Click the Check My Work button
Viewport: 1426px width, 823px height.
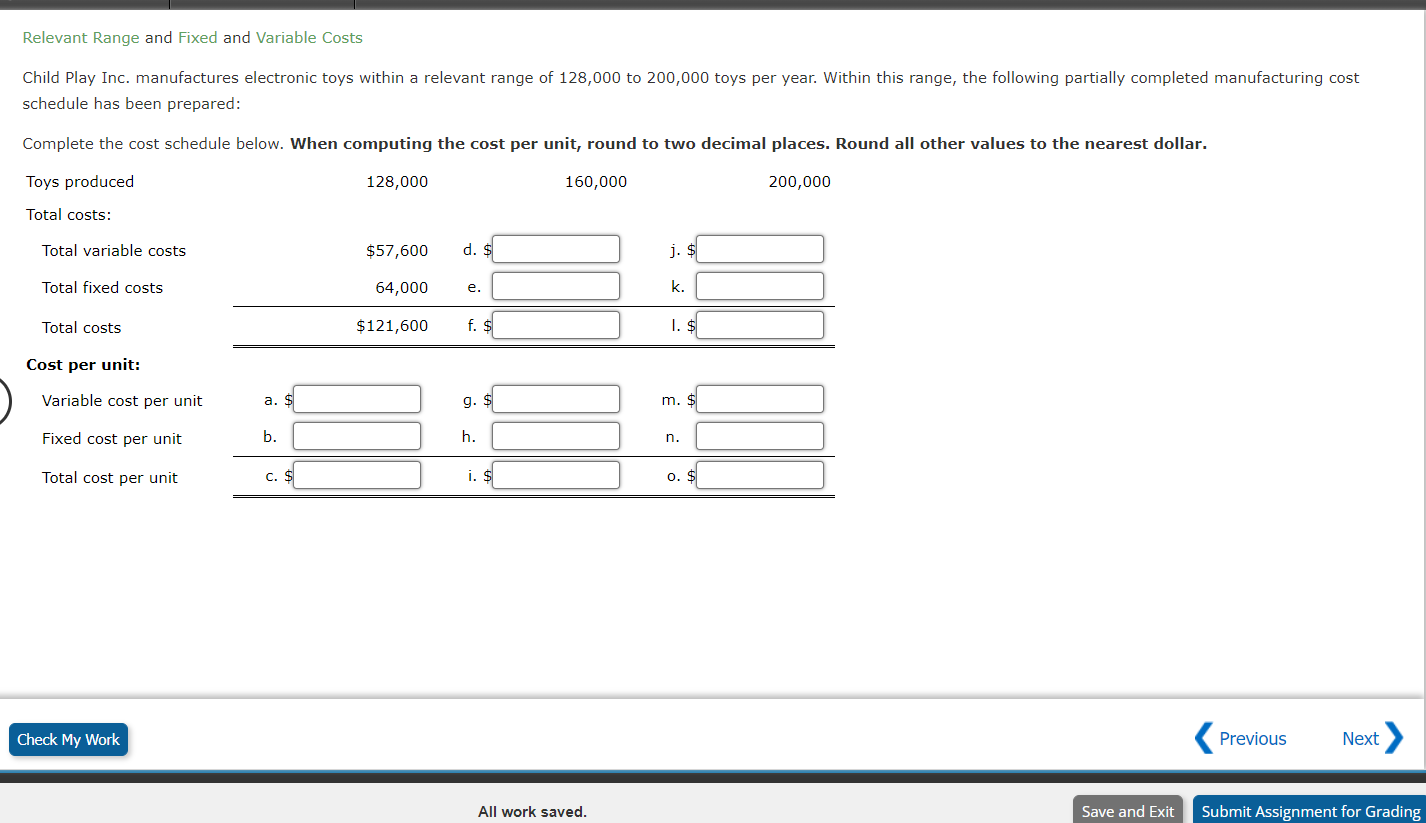(x=68, y=739)
